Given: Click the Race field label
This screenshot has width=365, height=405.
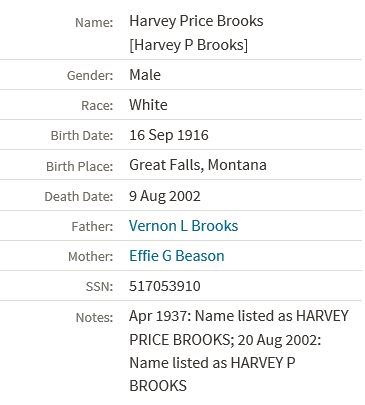Looking at the screenshot, I should (97, 106).
